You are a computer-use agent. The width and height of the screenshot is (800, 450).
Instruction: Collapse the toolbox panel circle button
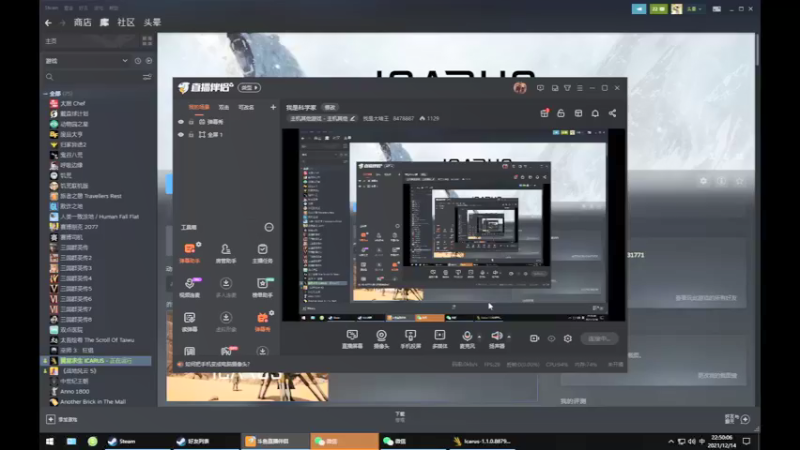[269, 227]
